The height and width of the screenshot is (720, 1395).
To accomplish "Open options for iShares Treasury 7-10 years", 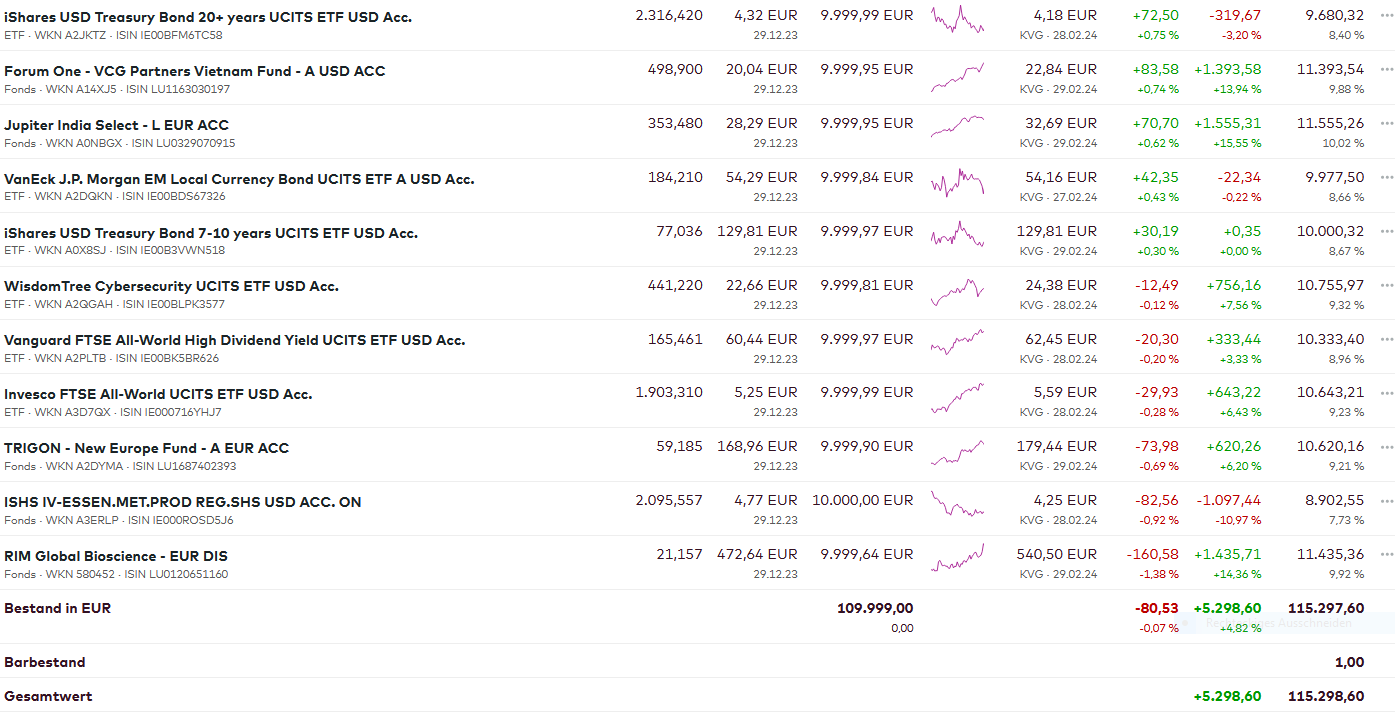I will point(1385,232).
